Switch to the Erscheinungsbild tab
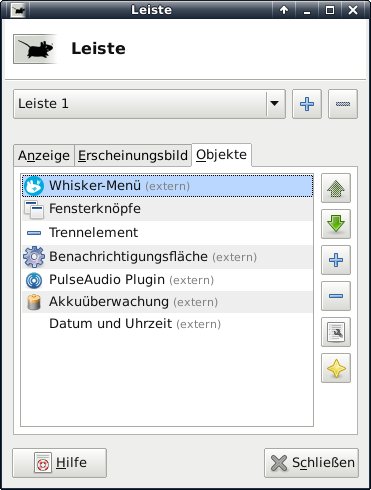 pos(133,155)
